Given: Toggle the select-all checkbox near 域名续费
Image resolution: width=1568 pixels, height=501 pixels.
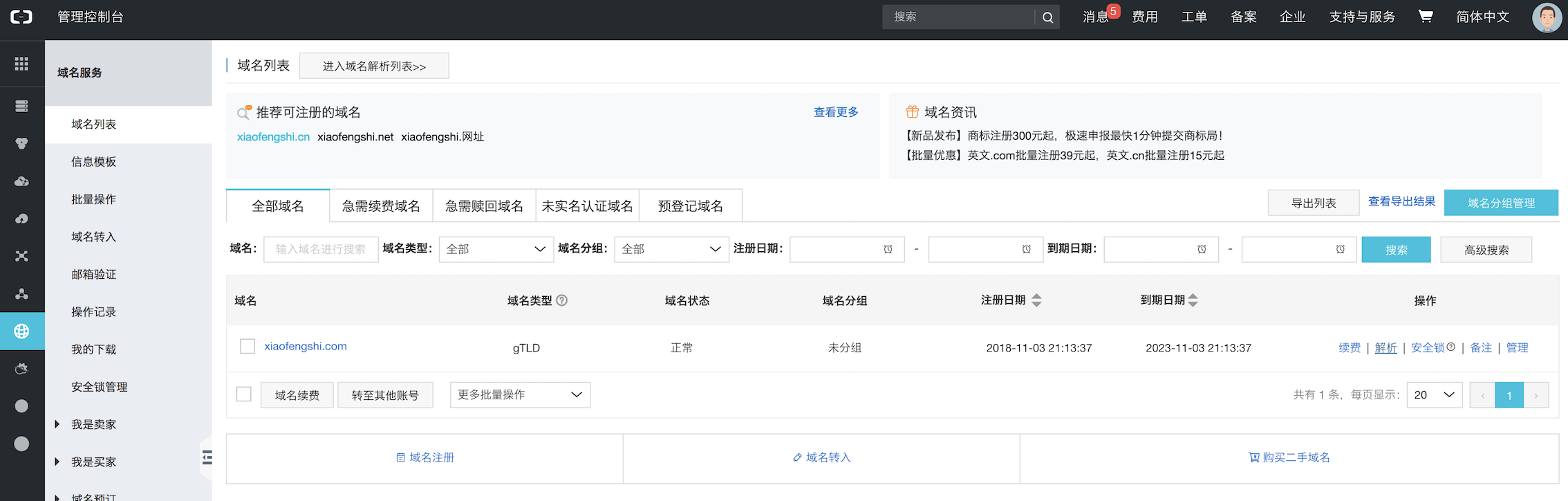Looking at the screenshot, I should (244, 394).
